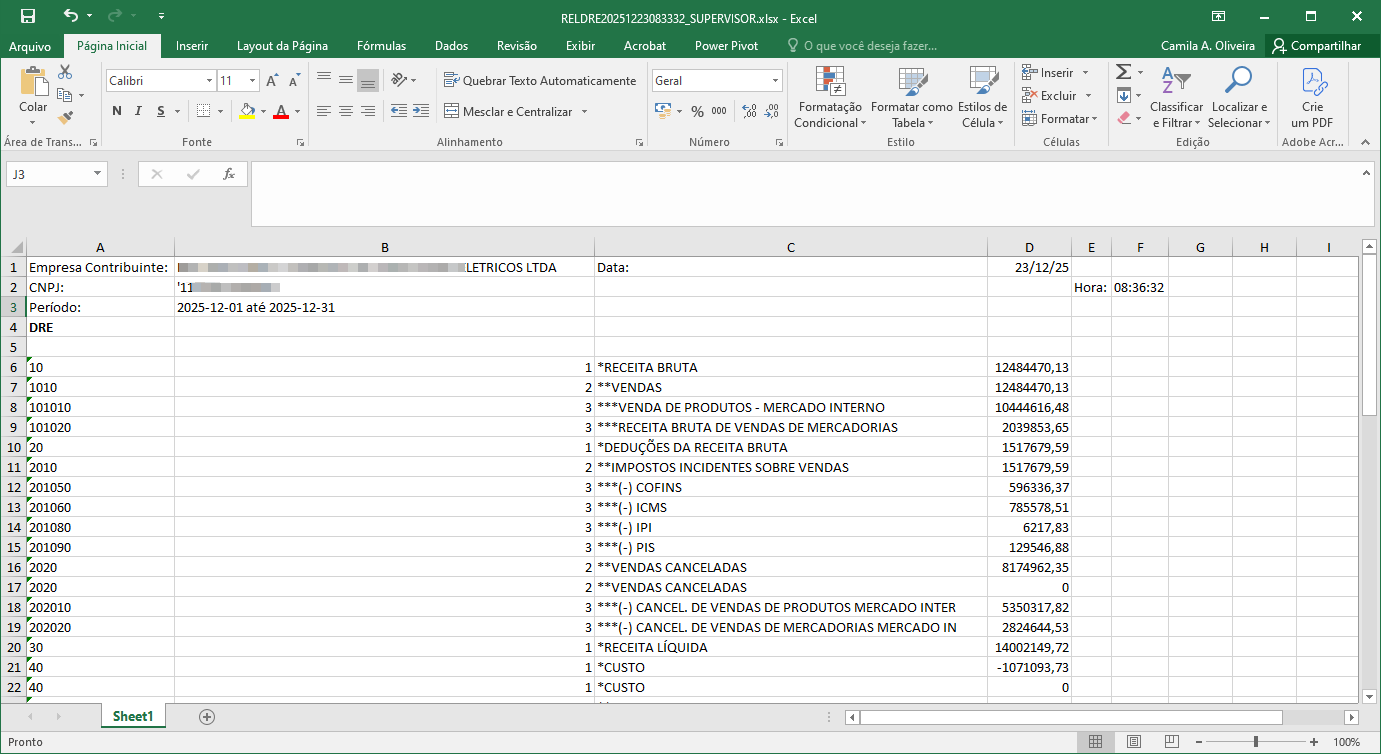Open the Calibri font name dropdown
This screenshot has height=754, width=1381.
[x=209, y=81]
